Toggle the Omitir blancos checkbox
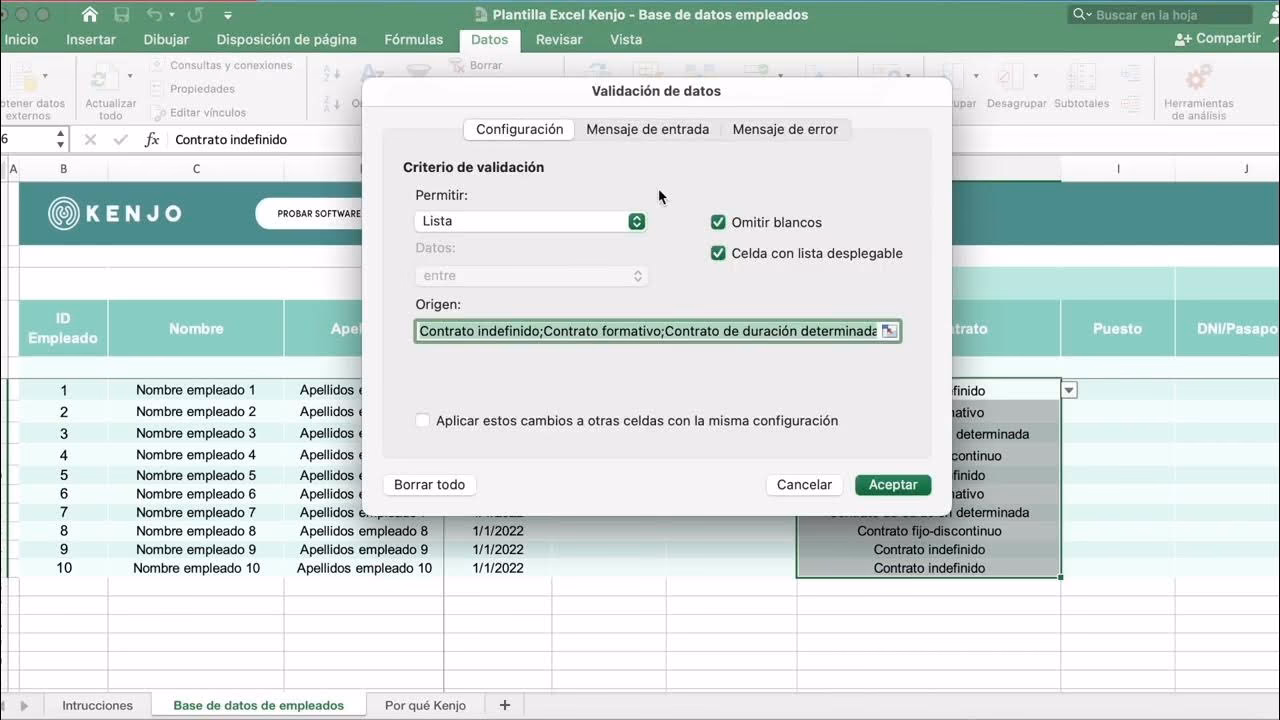 tap(718, 222)
